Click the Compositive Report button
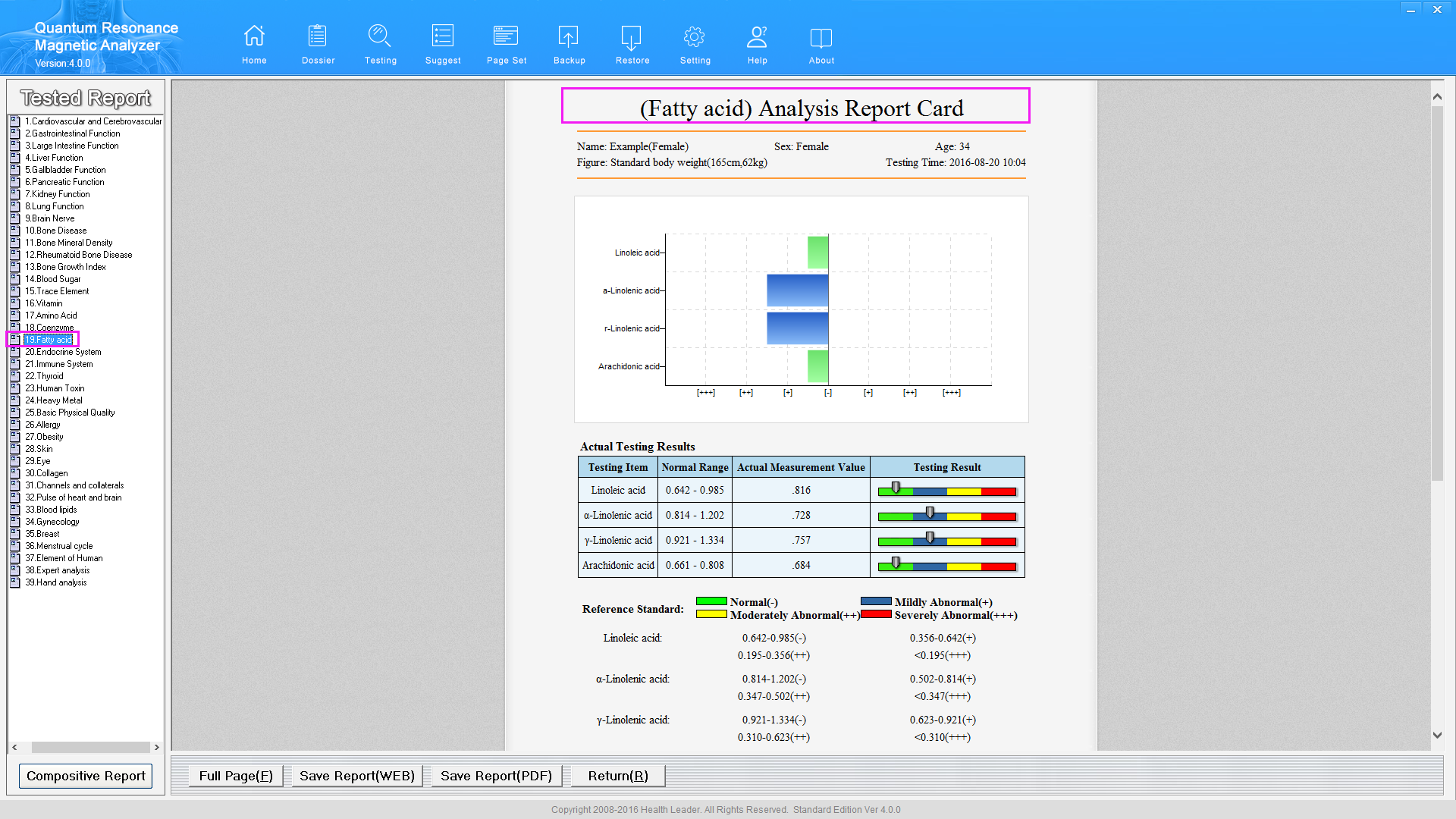Viewport: 1456px width, 819px height. (86, 776)
